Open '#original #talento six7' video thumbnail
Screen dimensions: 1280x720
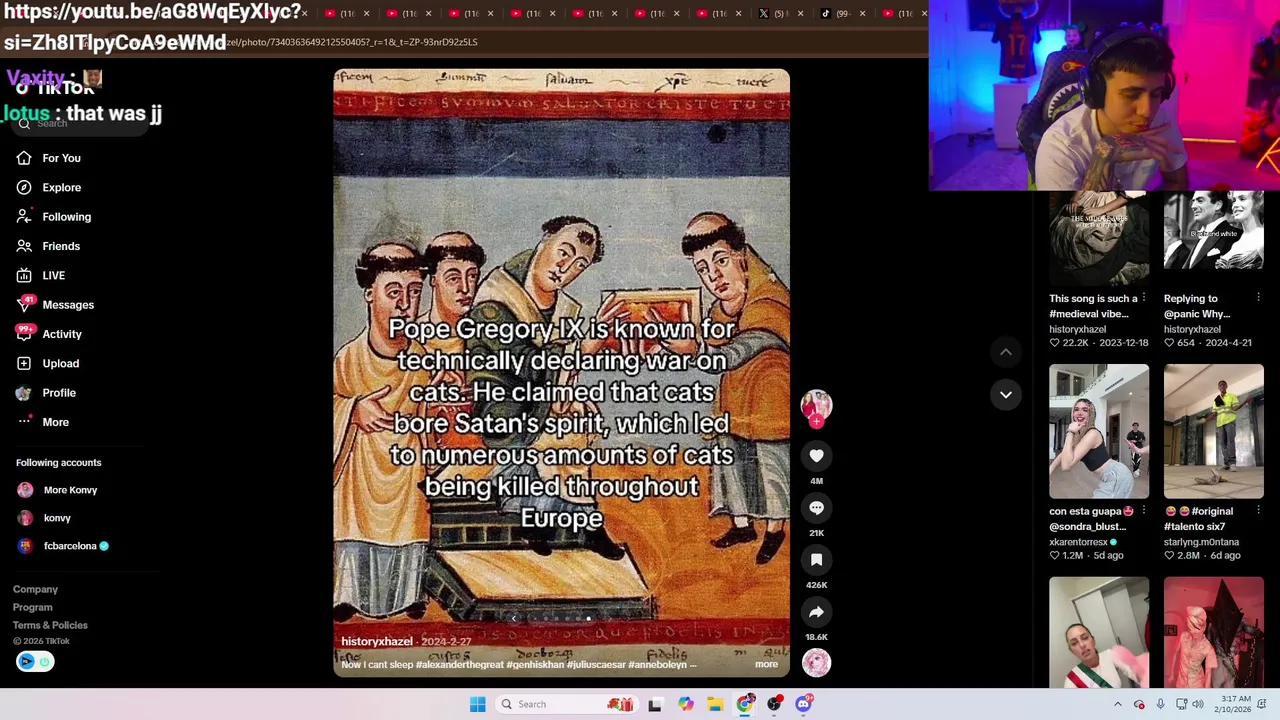coord(1214,431)
